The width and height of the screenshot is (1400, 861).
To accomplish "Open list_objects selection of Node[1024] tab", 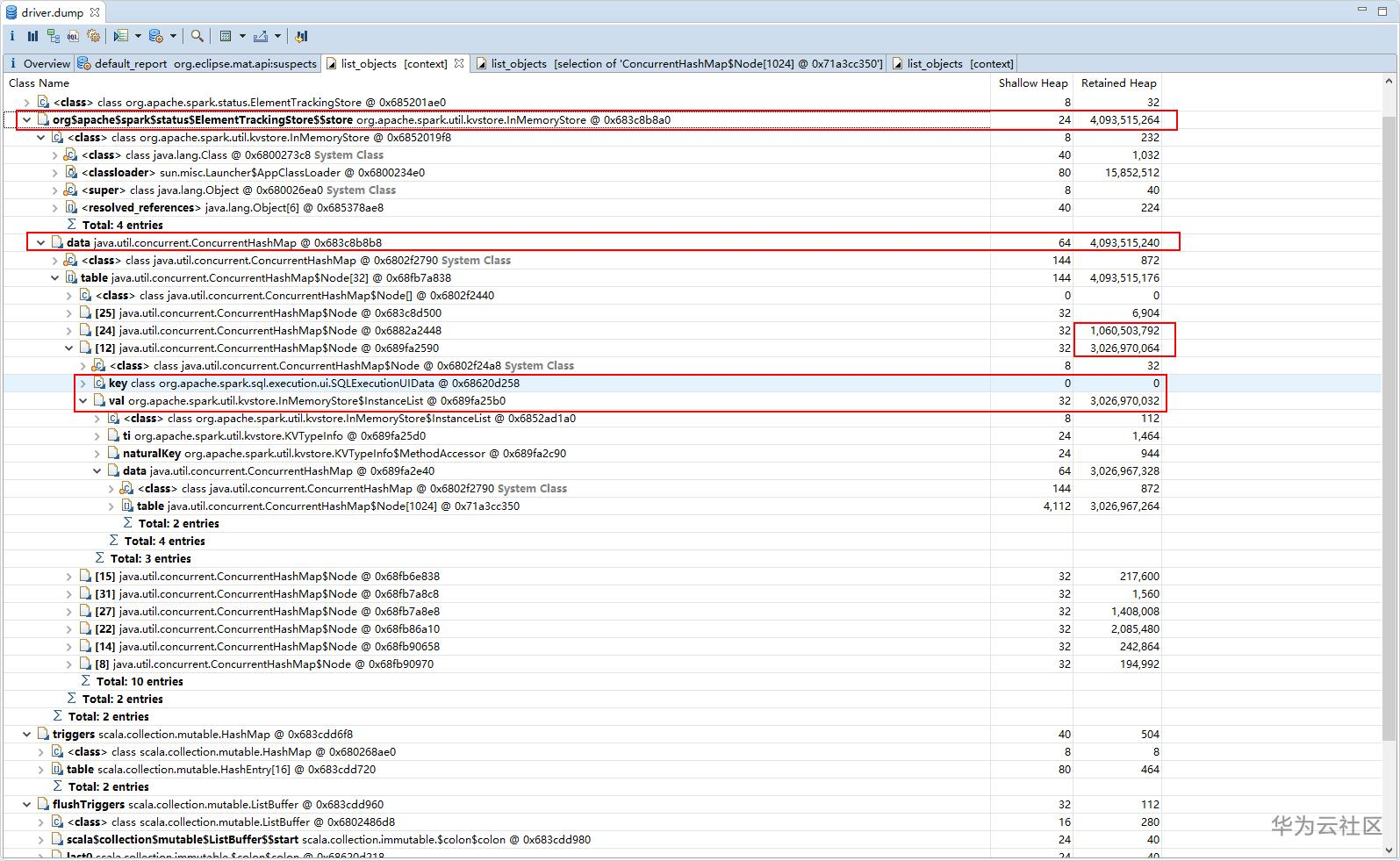I will point(679,63).
